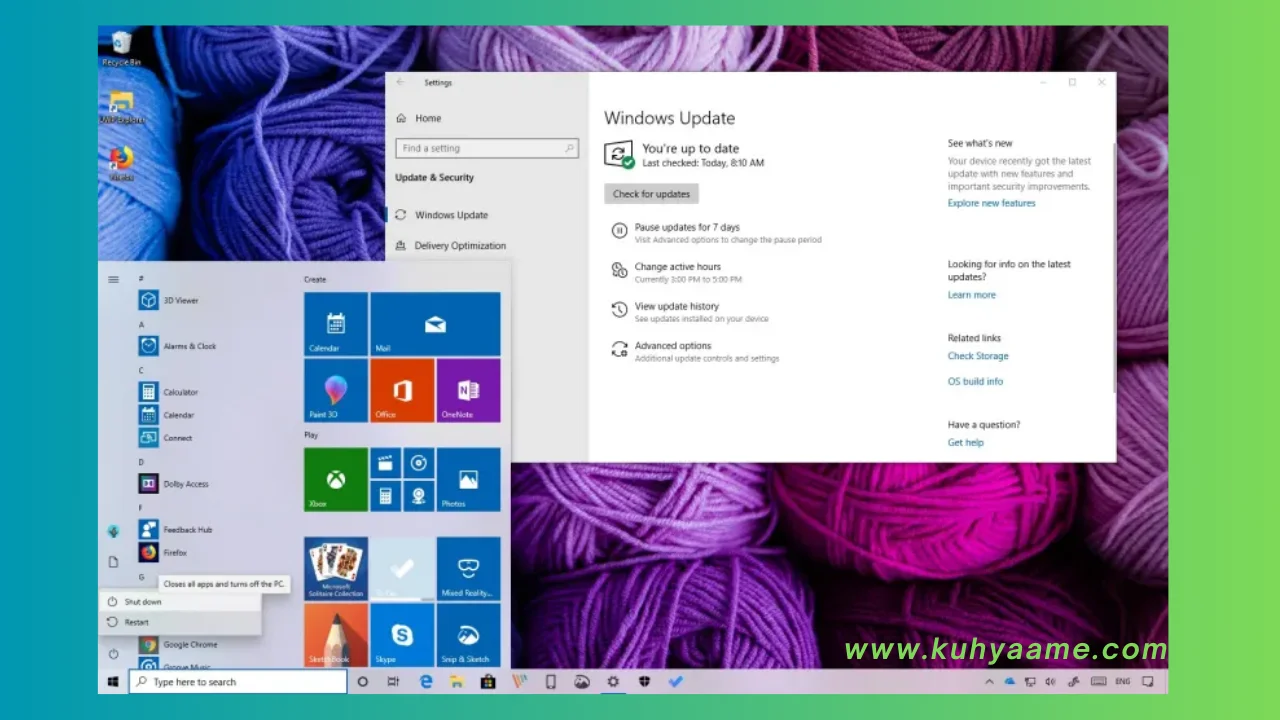Viewport: 1280px width, 720px height.
Task: Open the Mixed Reality tile
Action: click(468, 569)
